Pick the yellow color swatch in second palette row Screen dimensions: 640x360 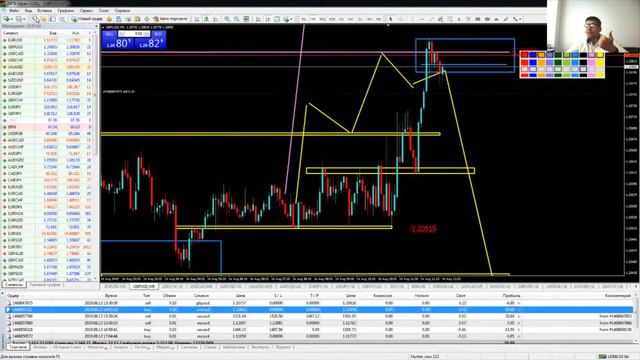tap(600, 62)
